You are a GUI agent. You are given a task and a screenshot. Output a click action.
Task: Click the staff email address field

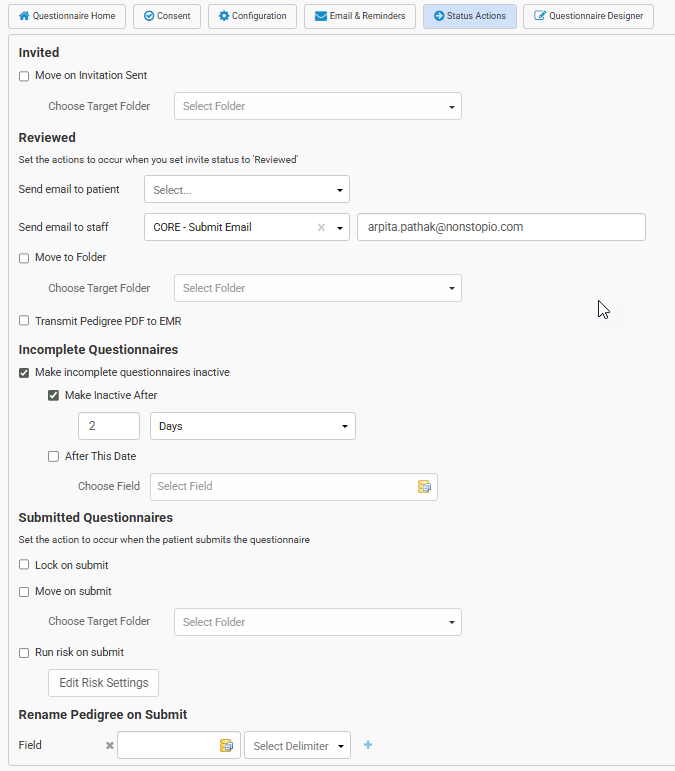pos(500,228)
